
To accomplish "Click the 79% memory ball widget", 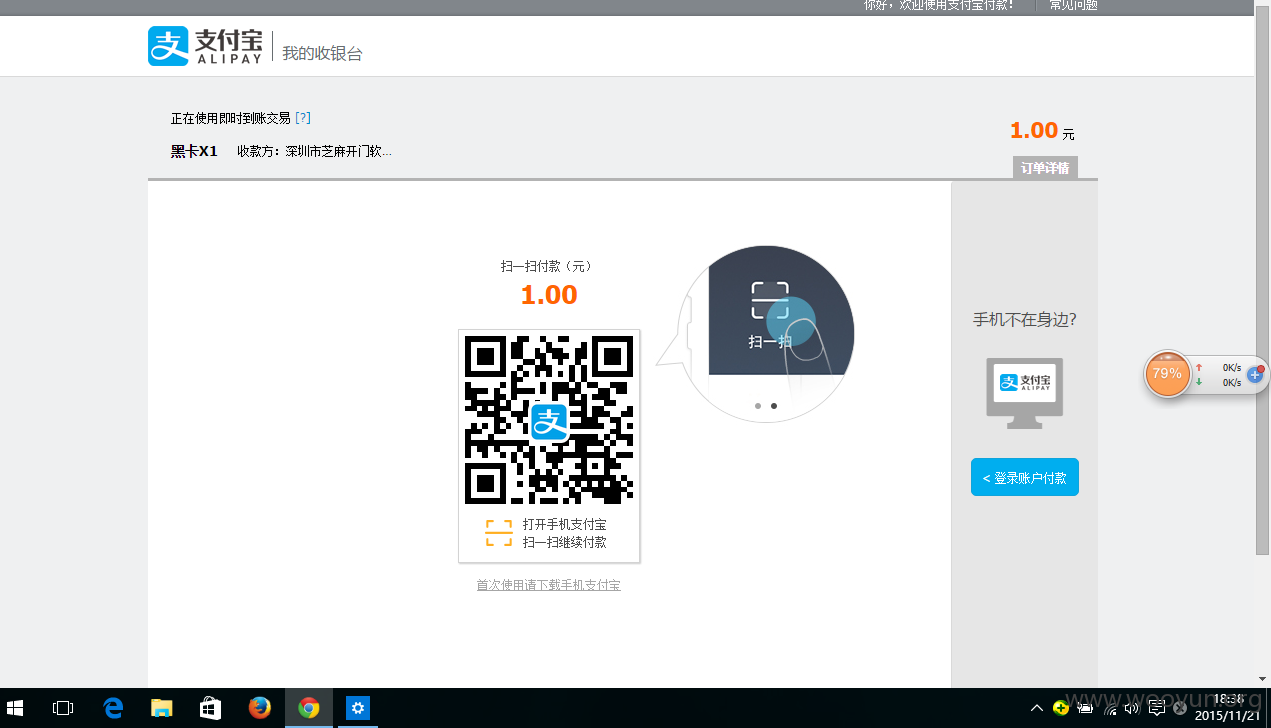I will pos(1167,374).
